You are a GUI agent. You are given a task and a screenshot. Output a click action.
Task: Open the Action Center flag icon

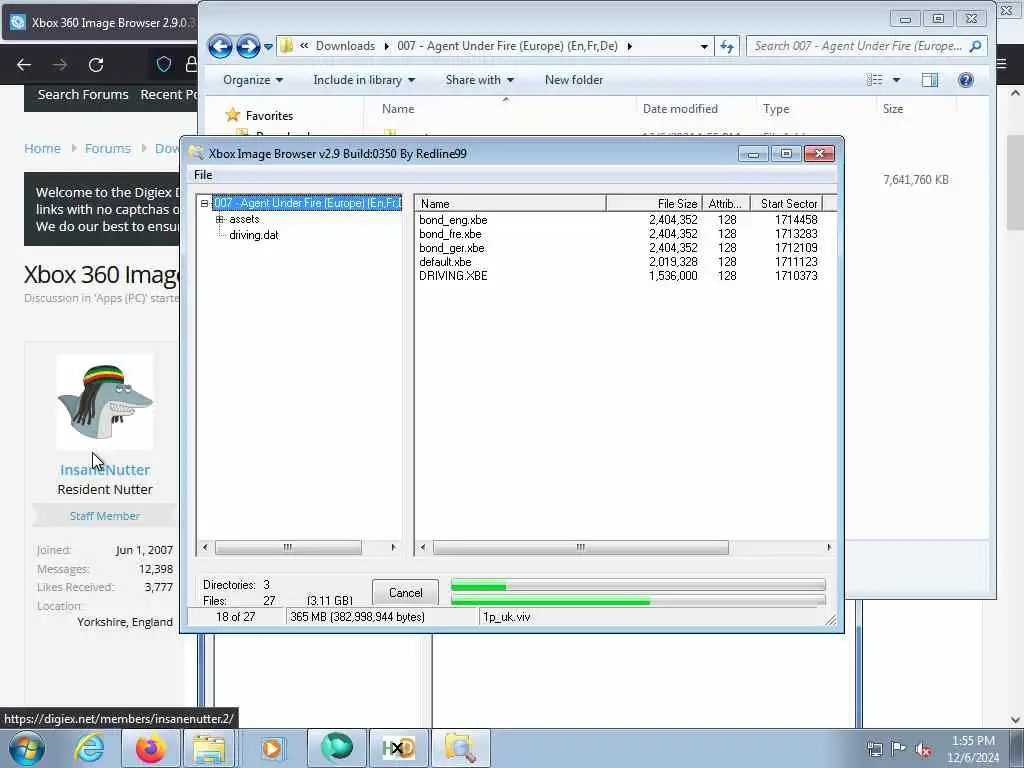[899, 749]
